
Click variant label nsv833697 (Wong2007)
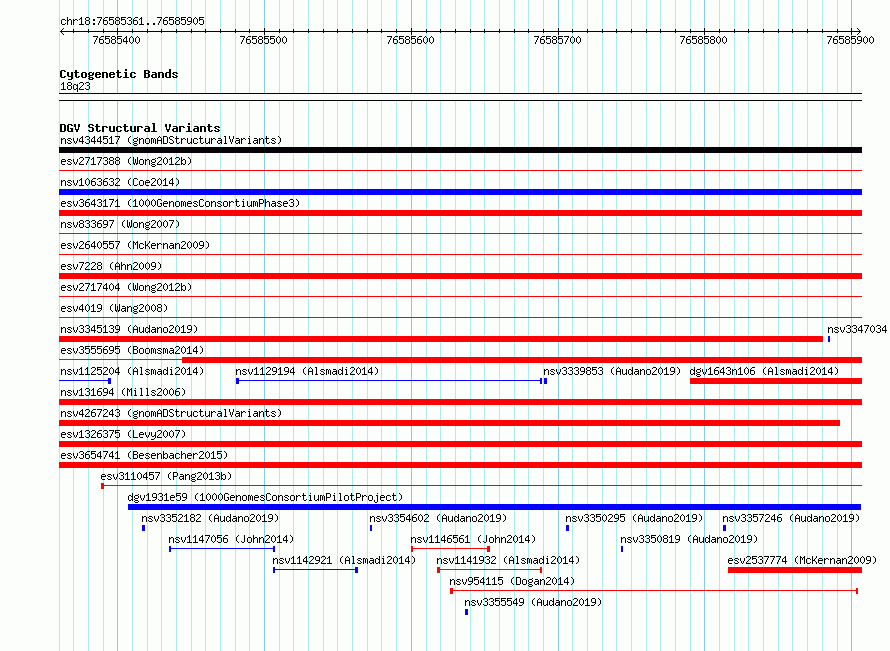120,224
